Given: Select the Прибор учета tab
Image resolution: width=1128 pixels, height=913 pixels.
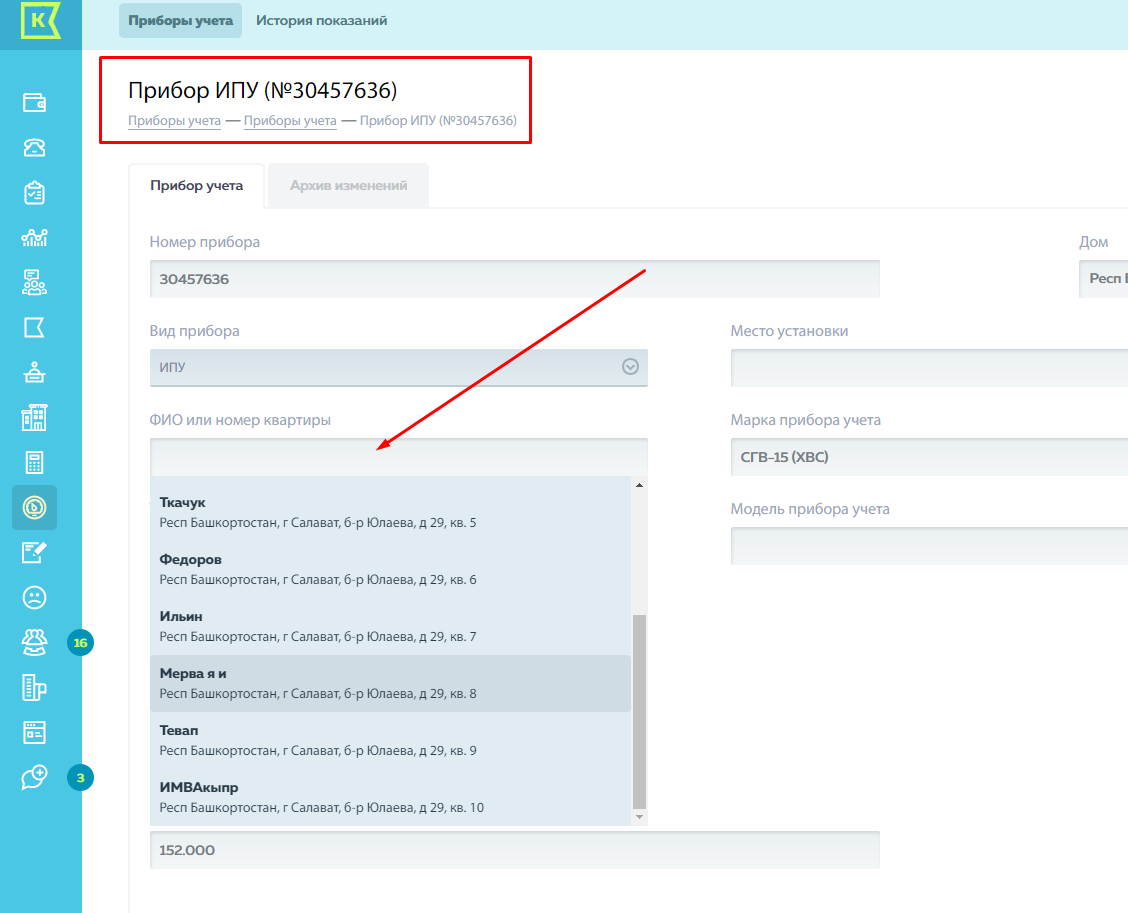Looking at the screenshot, I should [196, 186].
